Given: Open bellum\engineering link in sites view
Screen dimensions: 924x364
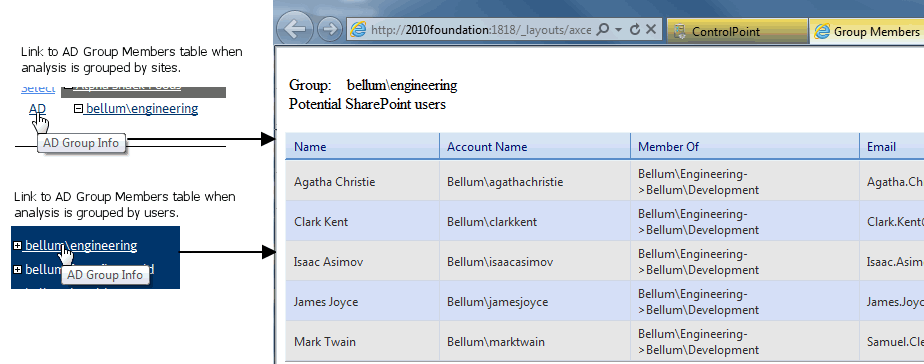Looking at the screenshot, I should click(x=141, y=108).
